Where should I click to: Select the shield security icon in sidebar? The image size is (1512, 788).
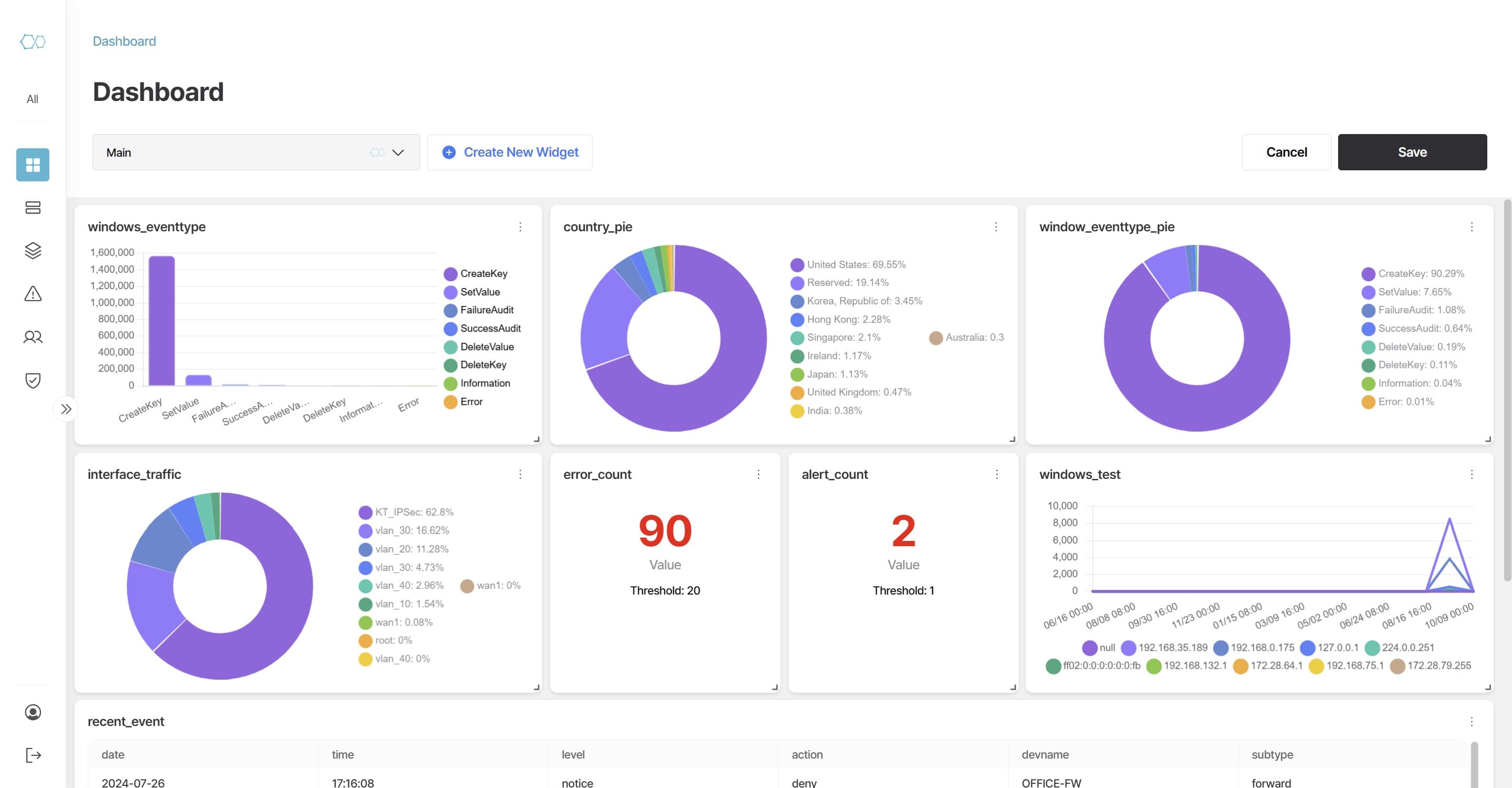pos(32,380)
